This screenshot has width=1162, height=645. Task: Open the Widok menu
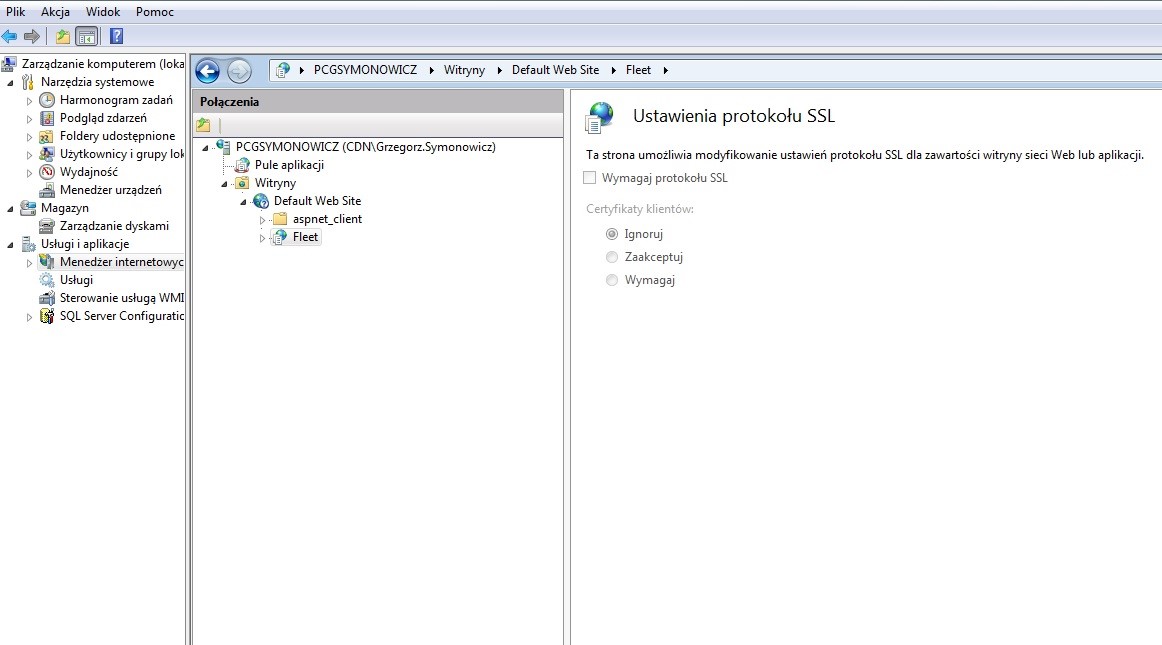[103, 12]
